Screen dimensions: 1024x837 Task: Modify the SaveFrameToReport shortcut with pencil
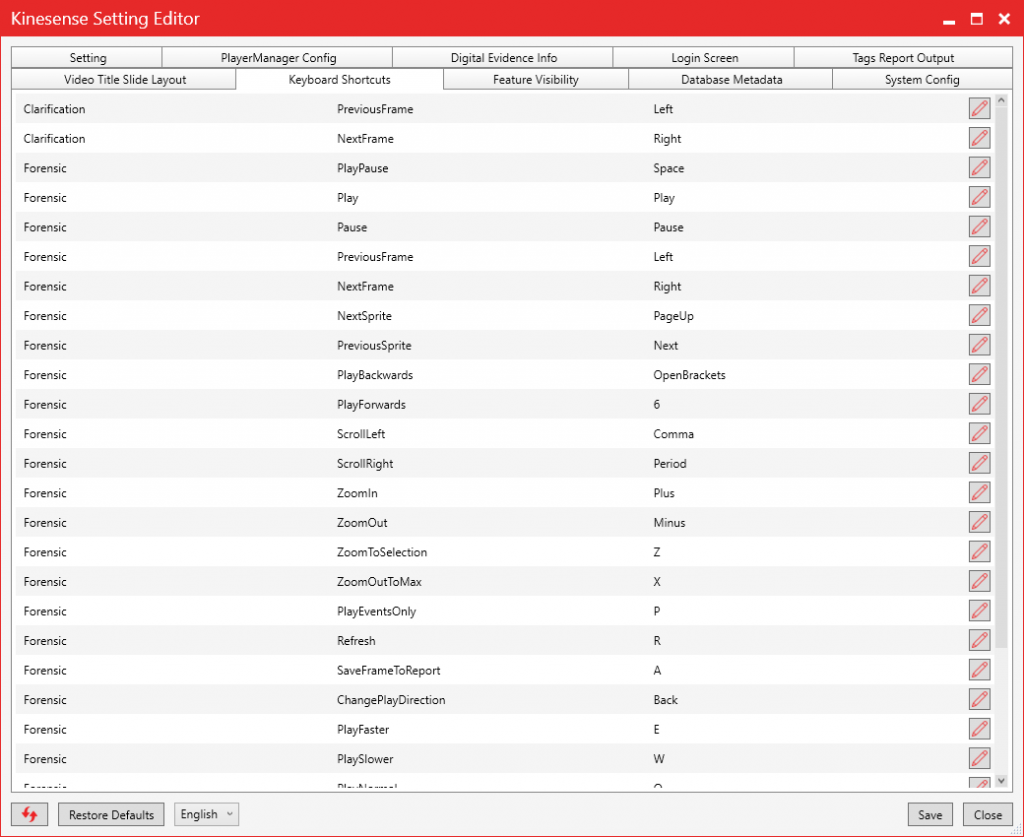tap(979, 670)
